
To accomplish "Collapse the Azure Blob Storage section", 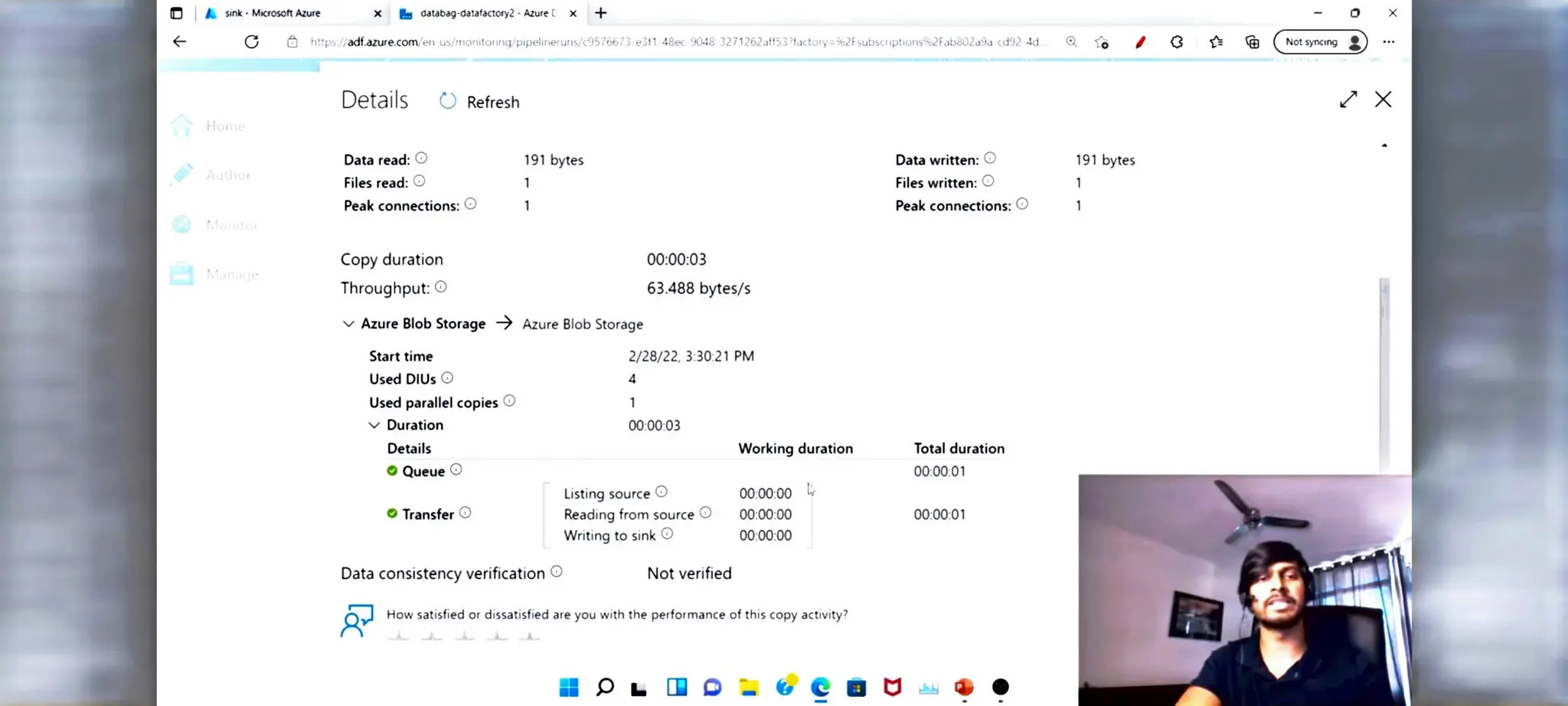I will pyautogui.click(x=348, y=324).
